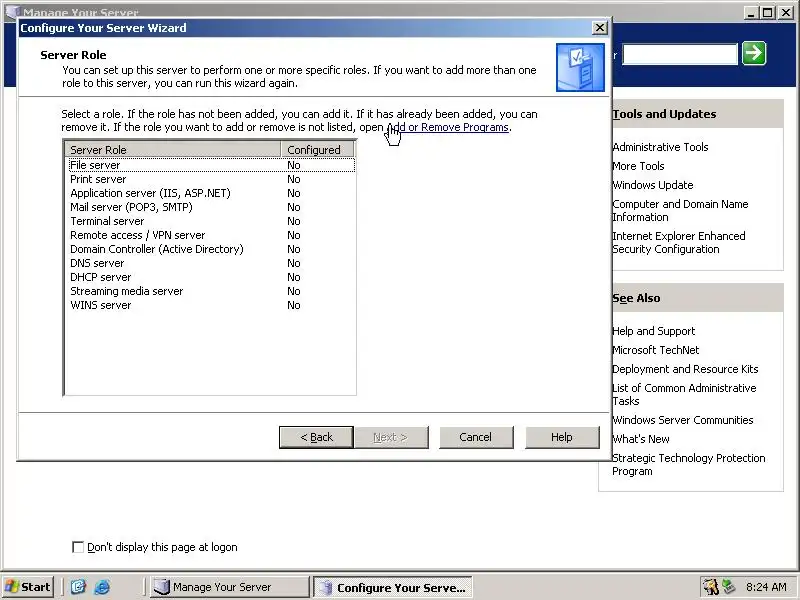The height and width of the screenshot is (600, 800).
Task: Click the Server Role column header
Action: (x=173, y=149)
